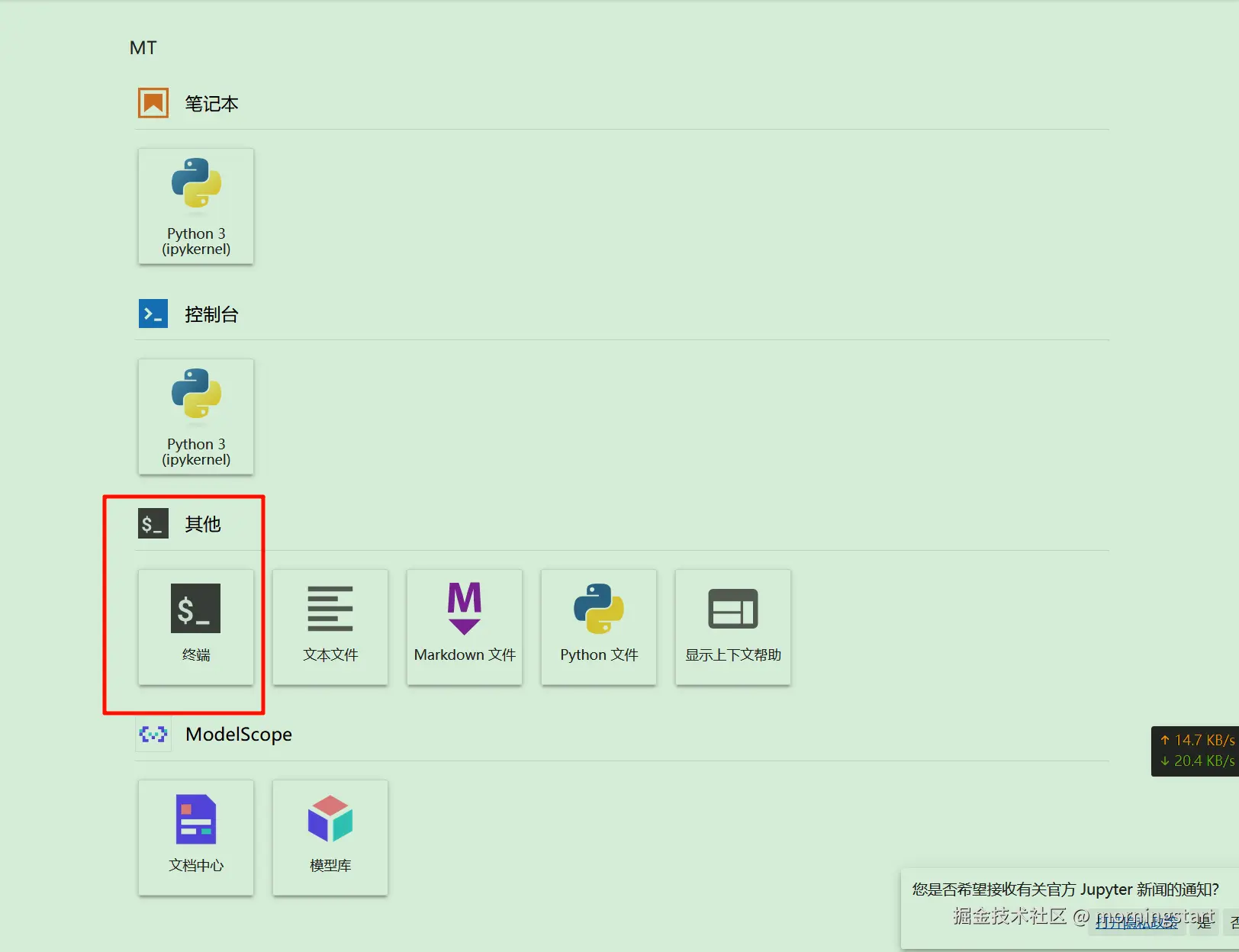Open the 终端 terminal launcher card
The height and width of the screenshot is (952, 1239).
pyautogui.click(x=196, y=627)
